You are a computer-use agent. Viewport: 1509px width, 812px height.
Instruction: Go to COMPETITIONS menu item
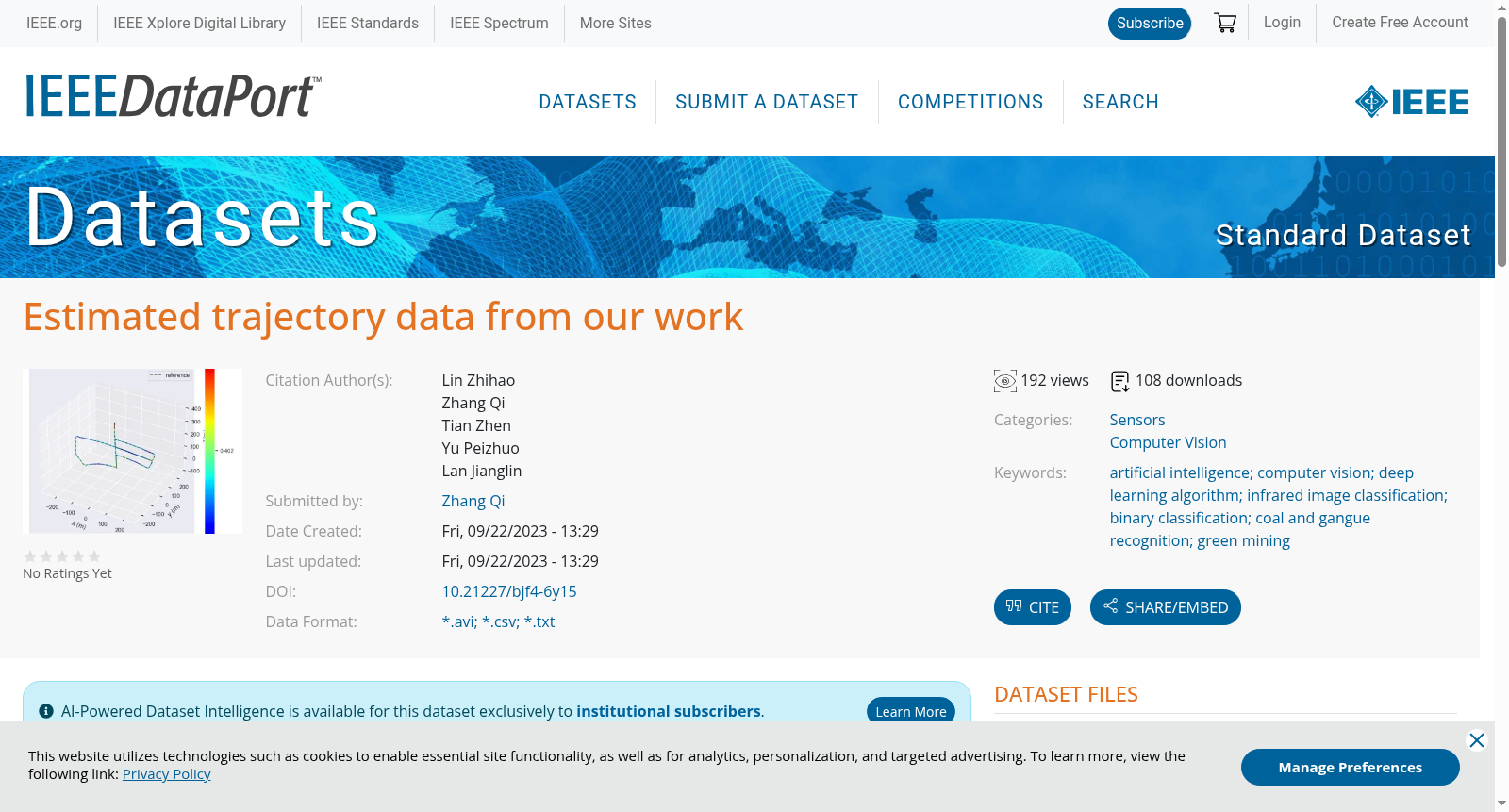tap(970, 102)
